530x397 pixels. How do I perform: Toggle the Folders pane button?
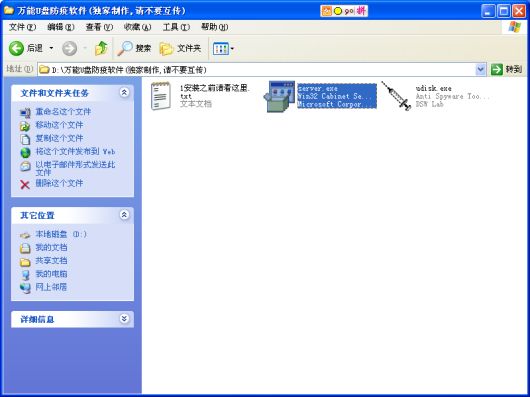click(180, 48)
